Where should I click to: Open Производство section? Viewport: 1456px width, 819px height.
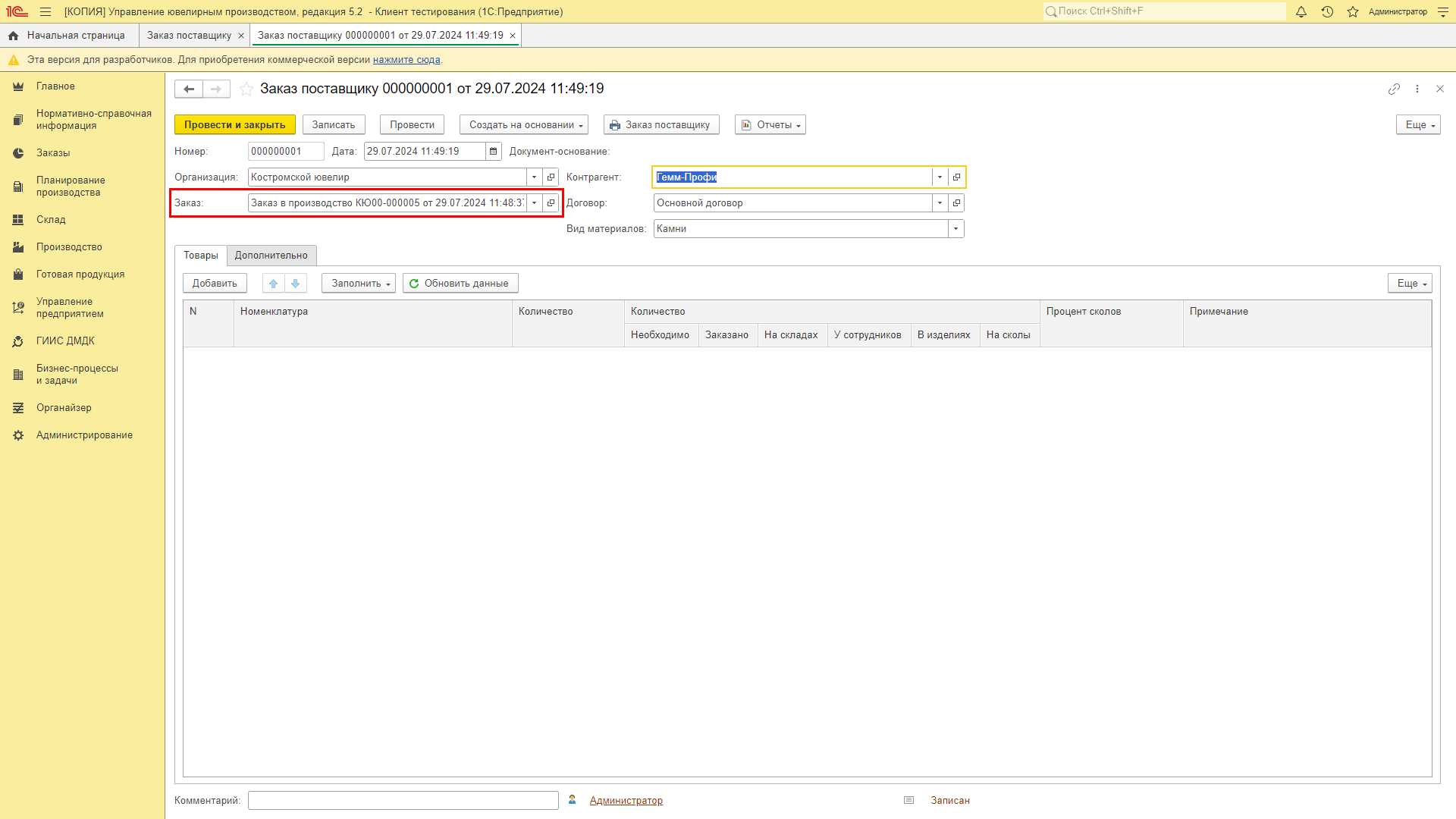(x=69, y=247)
